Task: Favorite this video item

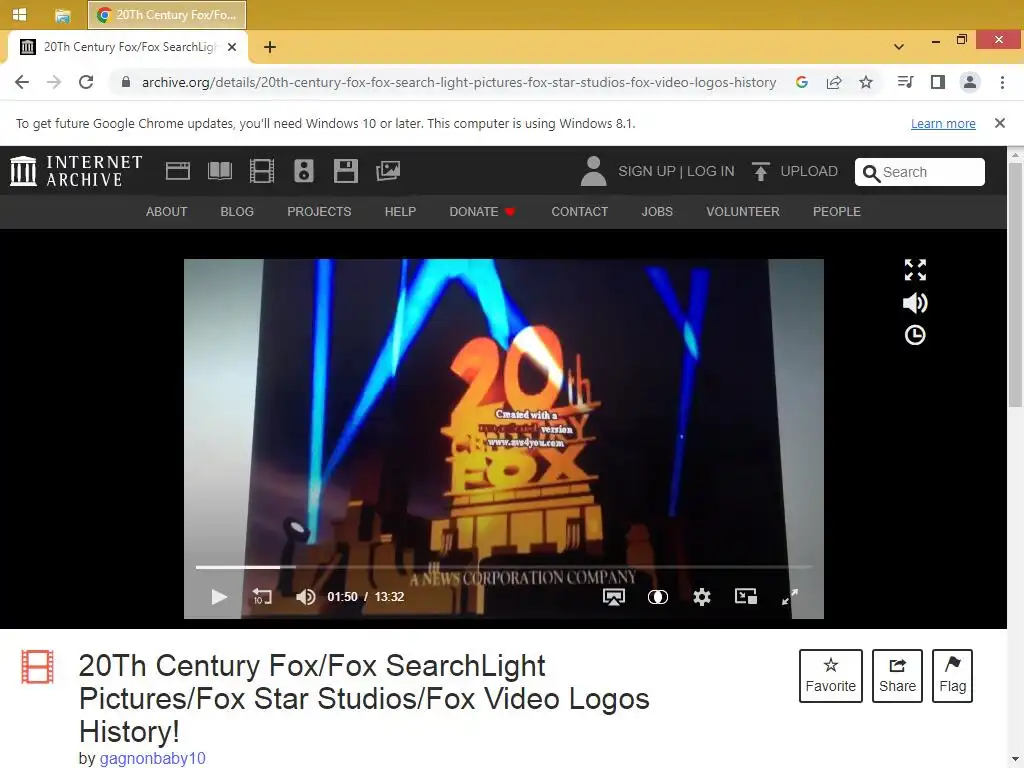Action: click(831, 675)
